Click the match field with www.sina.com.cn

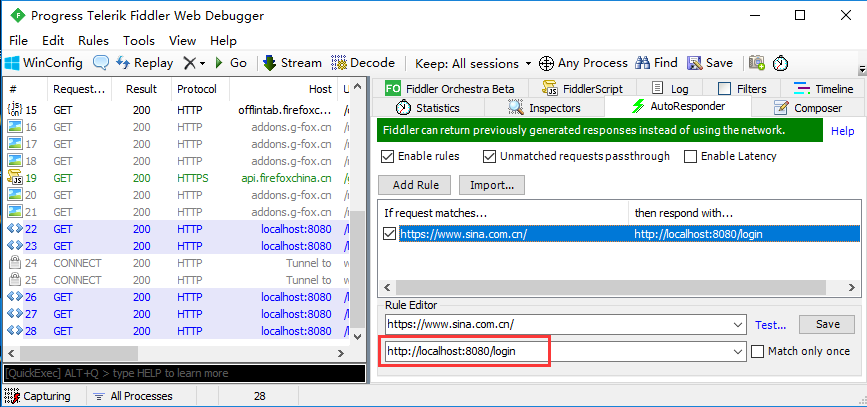[x=565, y=325]
